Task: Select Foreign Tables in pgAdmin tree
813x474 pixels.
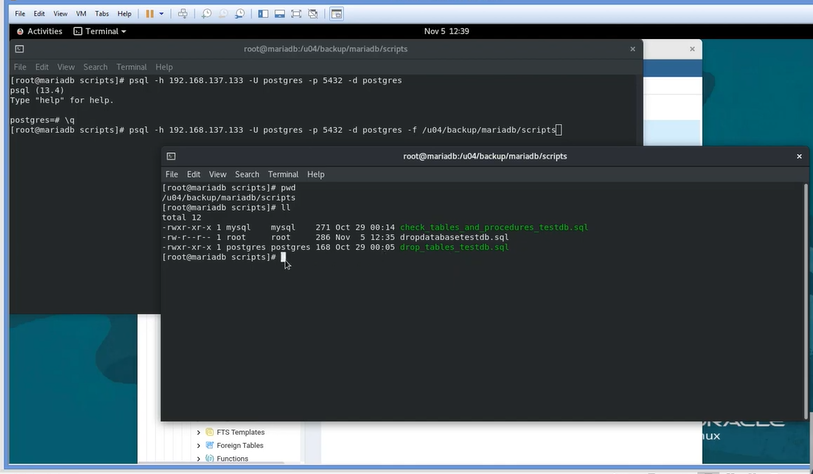Action: 240,445
